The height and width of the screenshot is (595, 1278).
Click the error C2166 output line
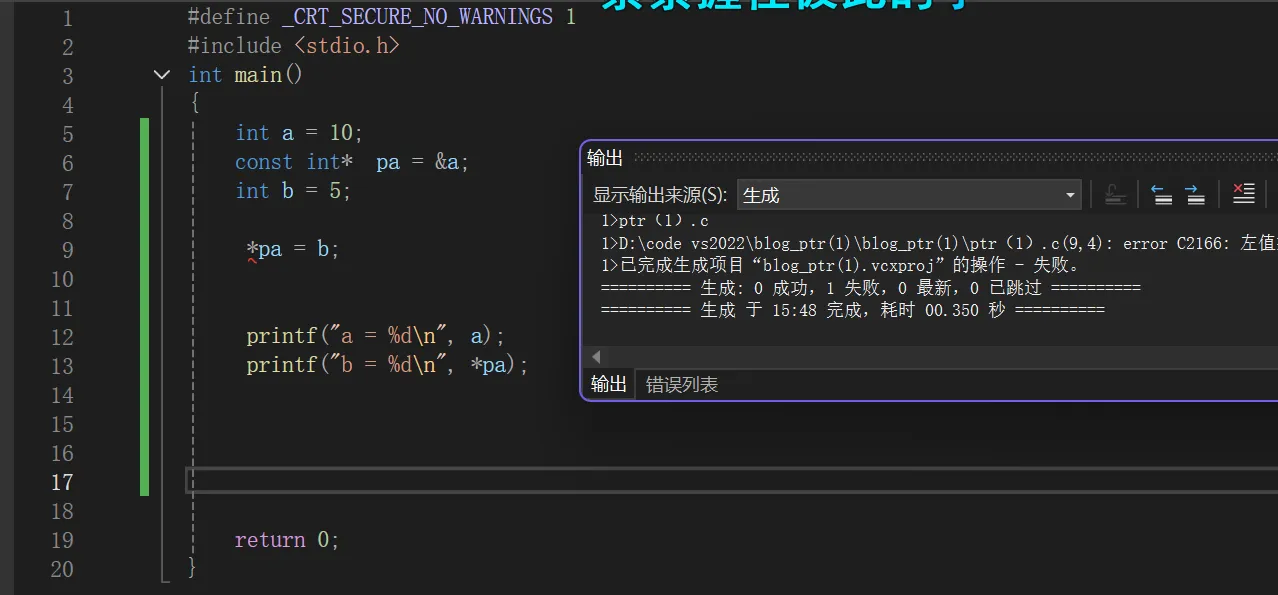click(x=939, y=243)
